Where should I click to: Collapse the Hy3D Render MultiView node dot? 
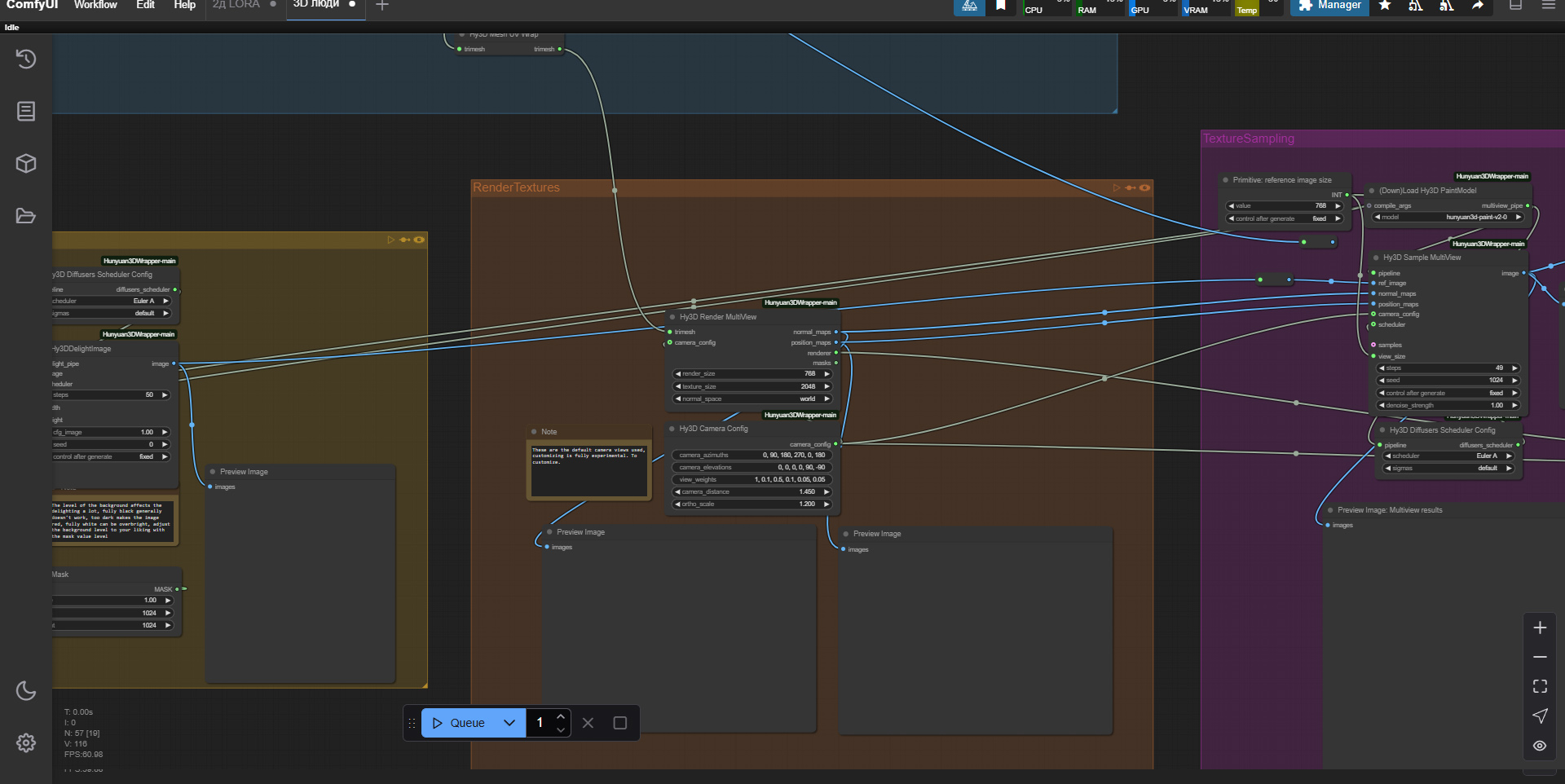pyautogui.click(x=672, y=317)
